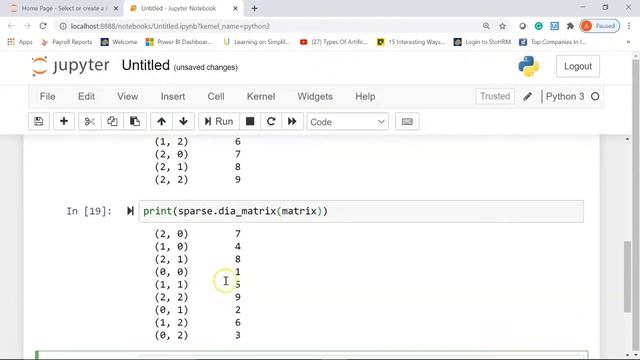Click the Logout button
The height and width of the screenshot is (360, 640).
point(578,66)
